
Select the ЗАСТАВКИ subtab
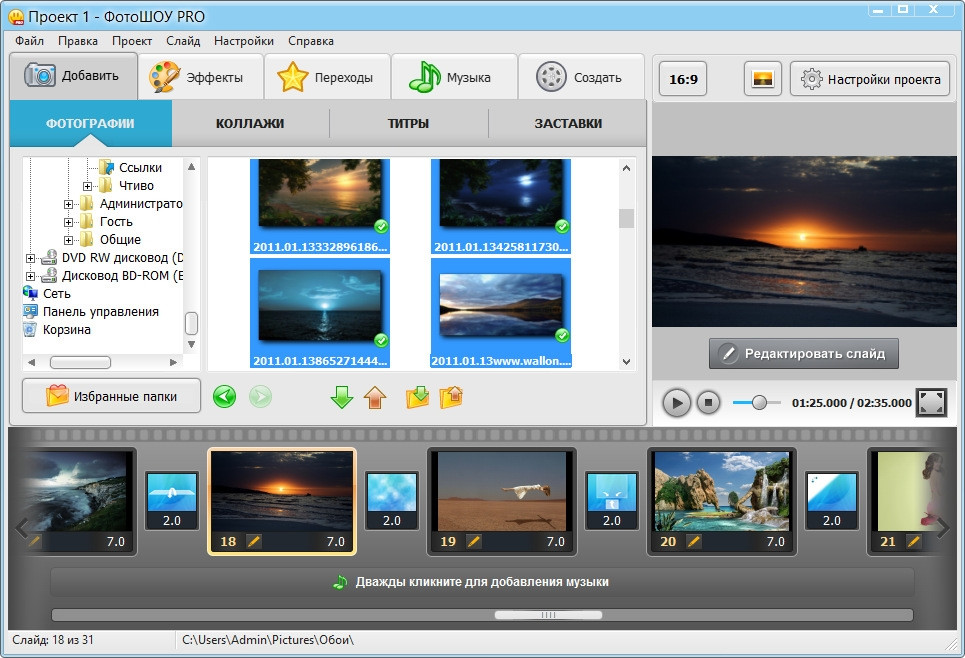tap(567, 123)
